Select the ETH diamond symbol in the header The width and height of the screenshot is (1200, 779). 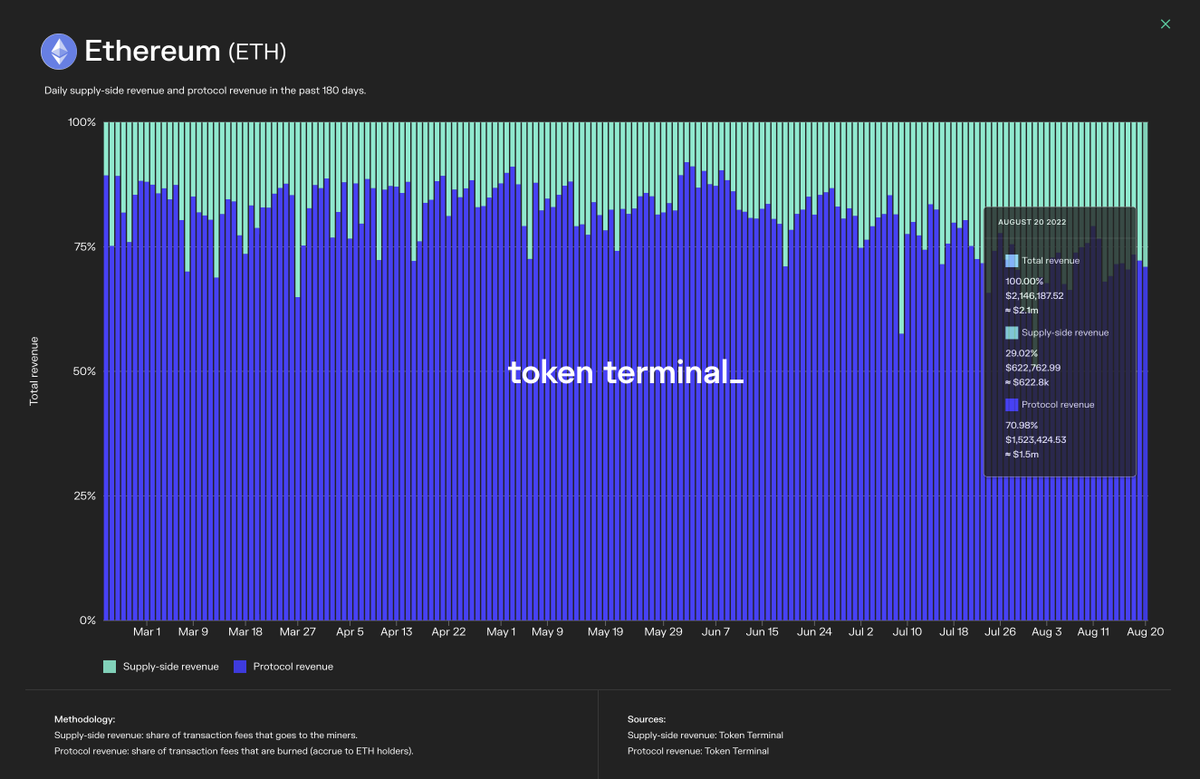60,51
